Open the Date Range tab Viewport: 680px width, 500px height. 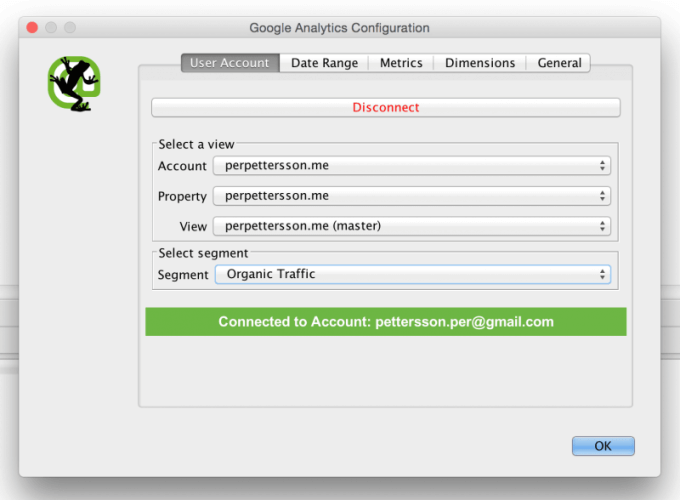[x=324, y=63]
